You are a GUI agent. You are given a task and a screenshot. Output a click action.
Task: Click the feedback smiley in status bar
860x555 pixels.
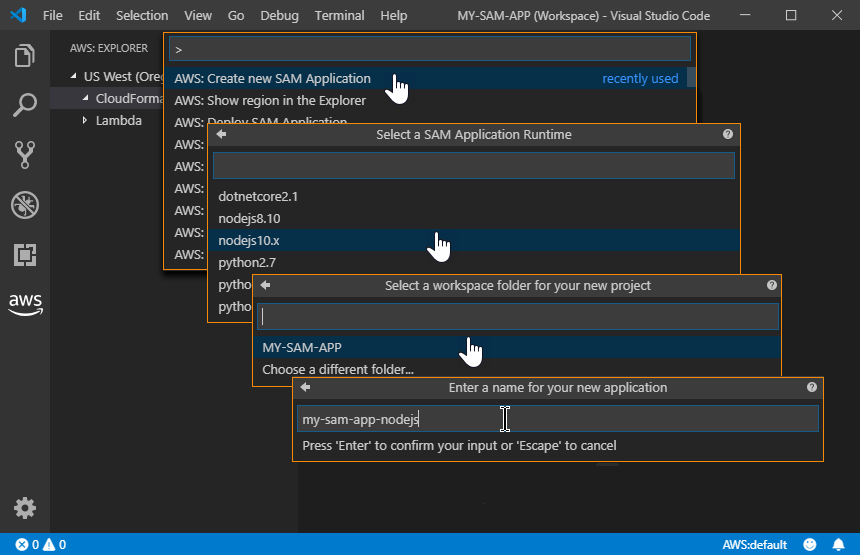coord(810,545)
